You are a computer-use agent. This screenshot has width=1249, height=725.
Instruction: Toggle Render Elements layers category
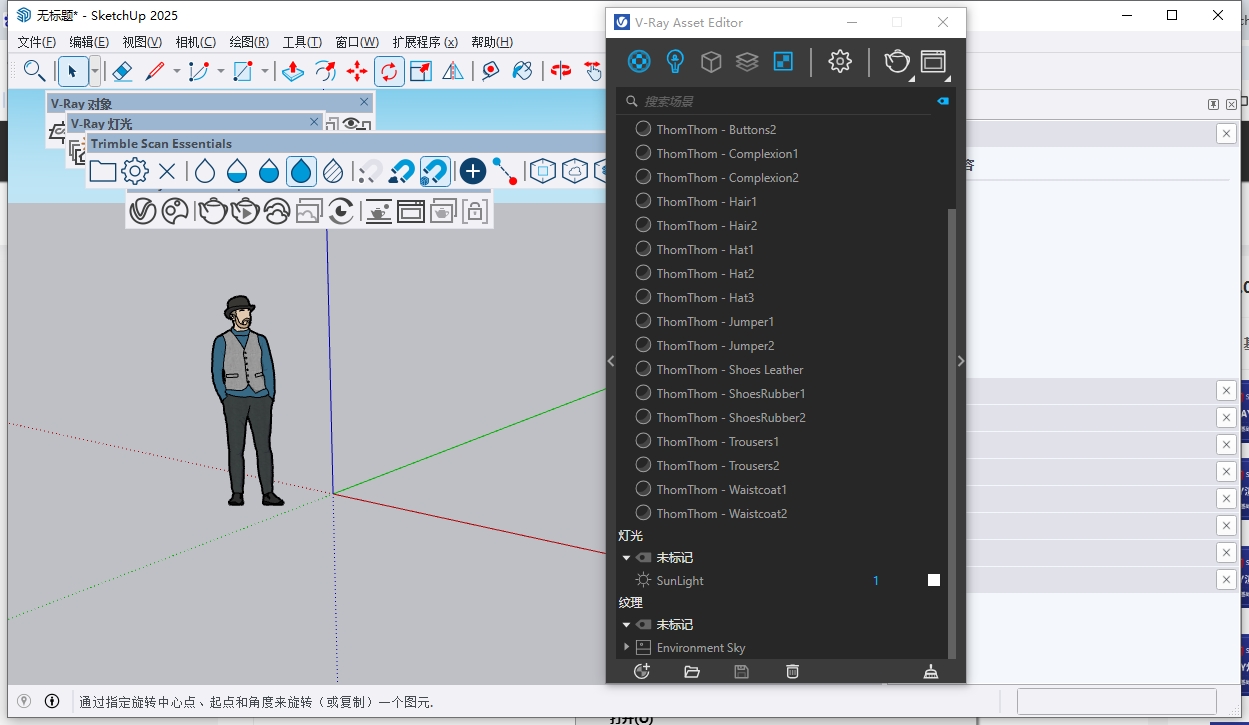(747, 62)
